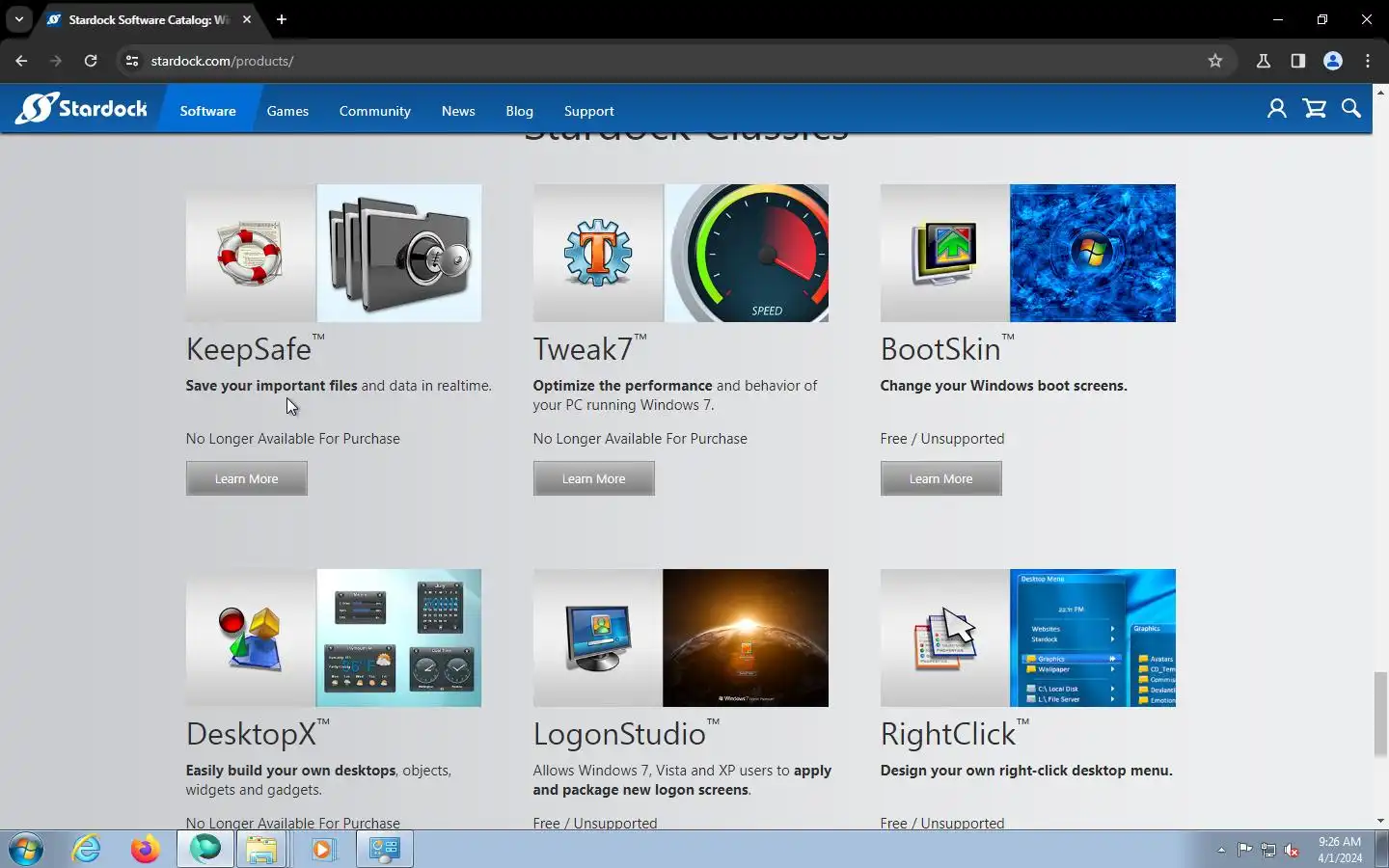This screenshot has width=1389, height=868.
Task: Open the Community nav menu
Action: coord(375,111)
